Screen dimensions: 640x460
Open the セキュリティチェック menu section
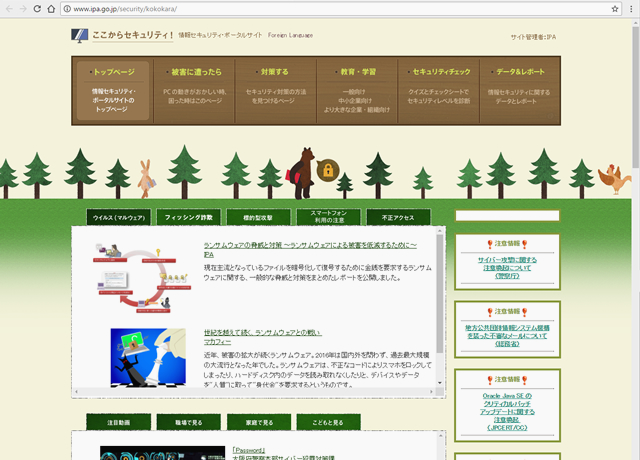click(x=437, y=73)
